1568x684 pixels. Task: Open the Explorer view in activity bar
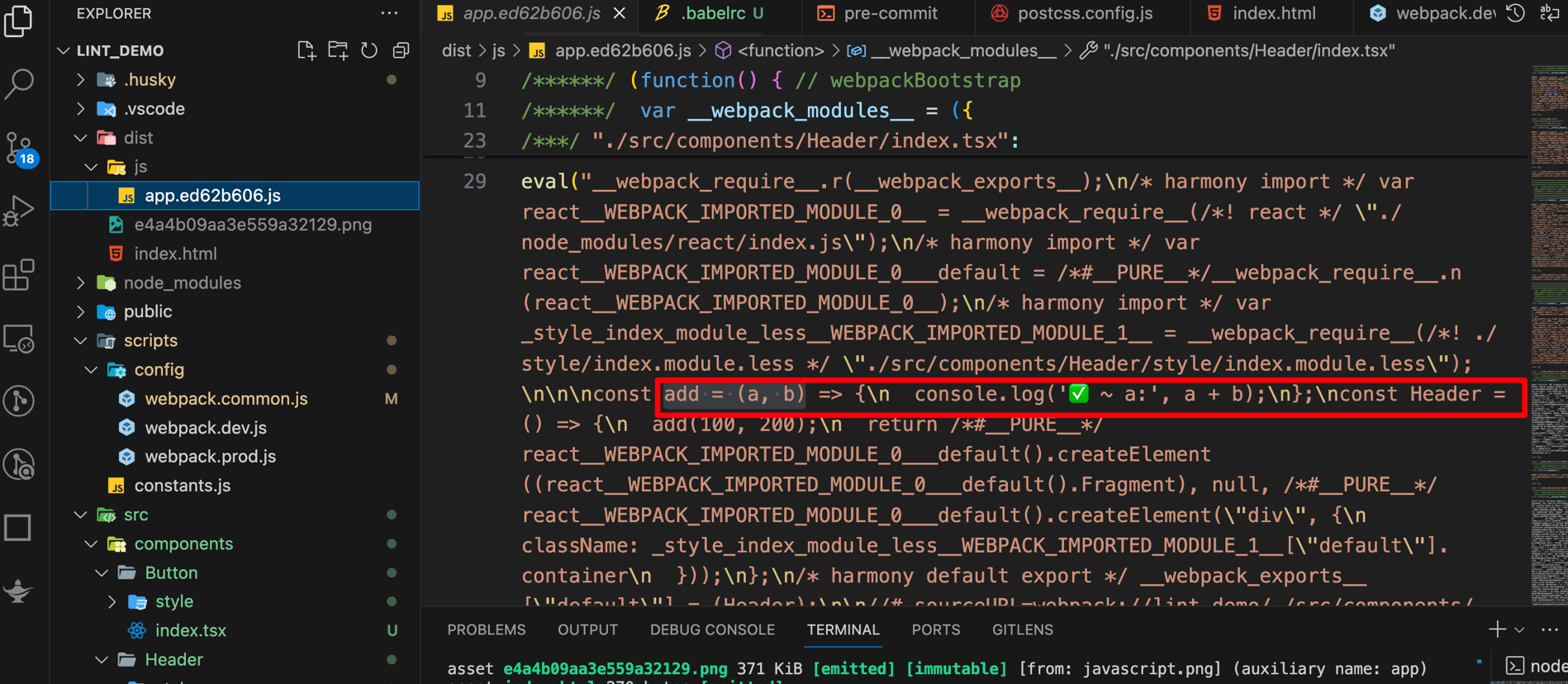click(x=18, y=20)
